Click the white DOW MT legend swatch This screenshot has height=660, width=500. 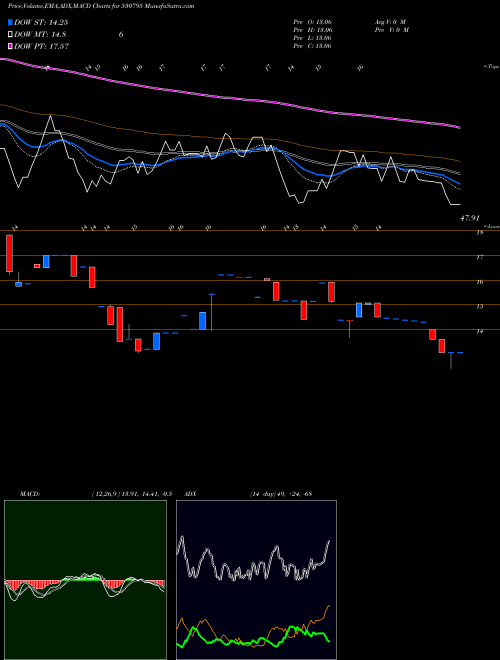click(10, 35)
